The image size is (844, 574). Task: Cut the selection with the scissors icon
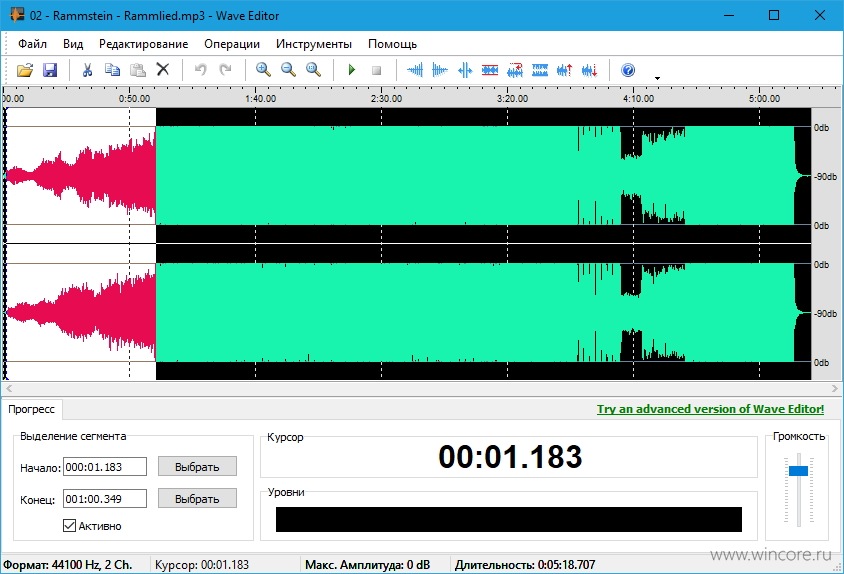pos(87,70)
